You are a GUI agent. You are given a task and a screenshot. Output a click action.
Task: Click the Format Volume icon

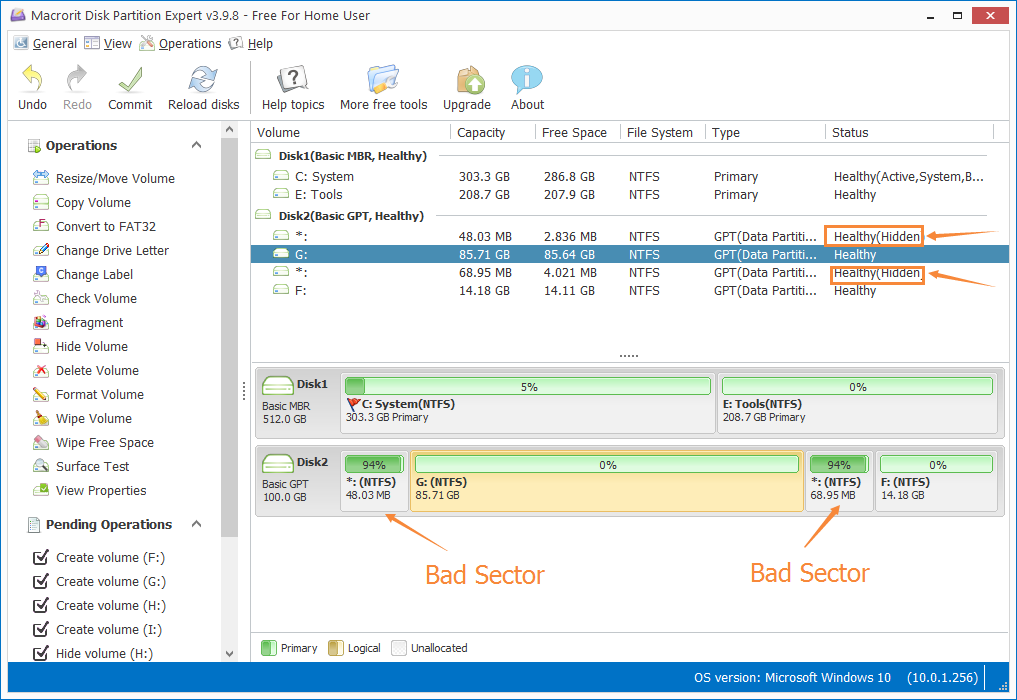tap(41, 394)
